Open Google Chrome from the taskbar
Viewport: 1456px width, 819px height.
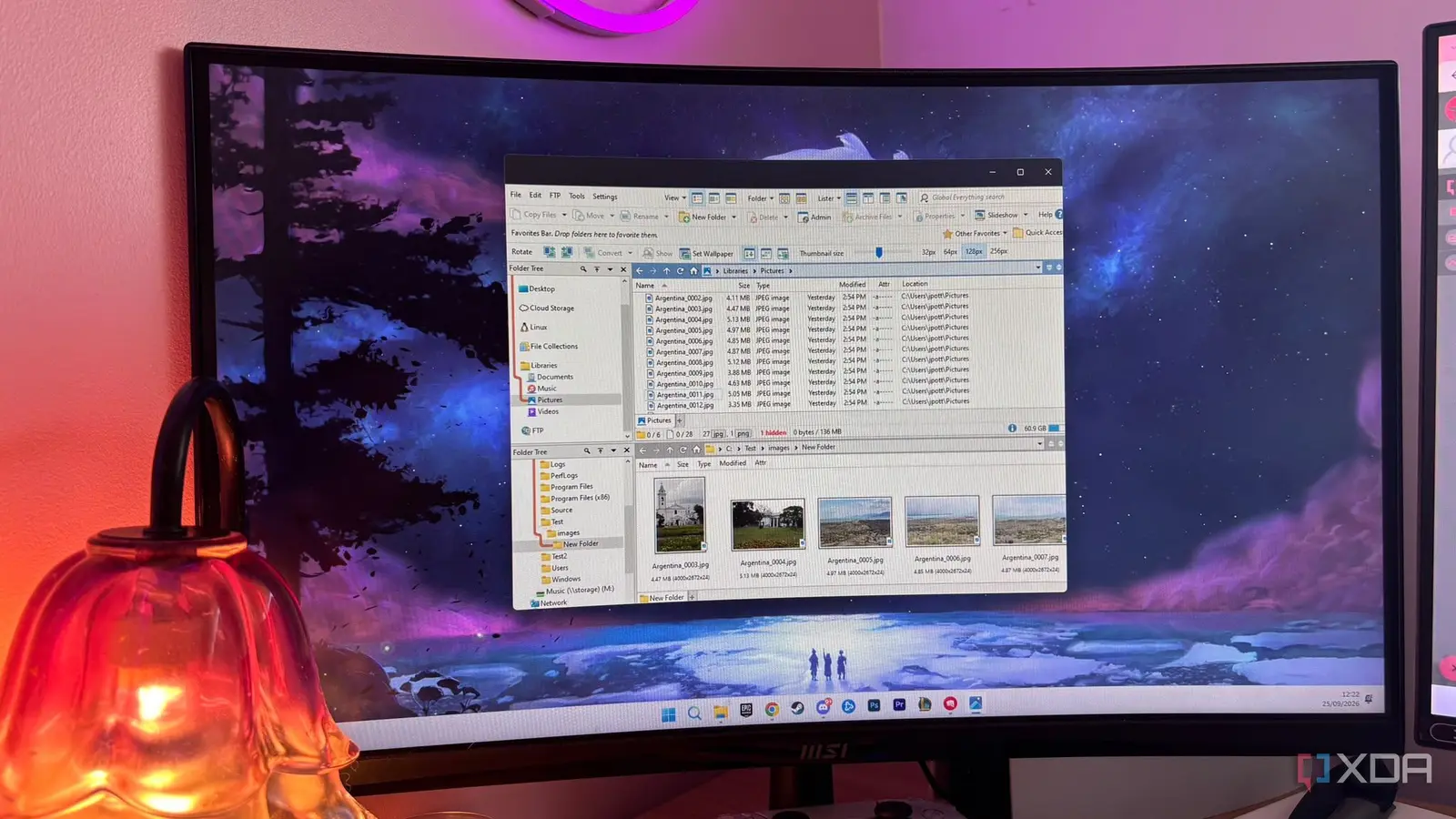point(772,709)
